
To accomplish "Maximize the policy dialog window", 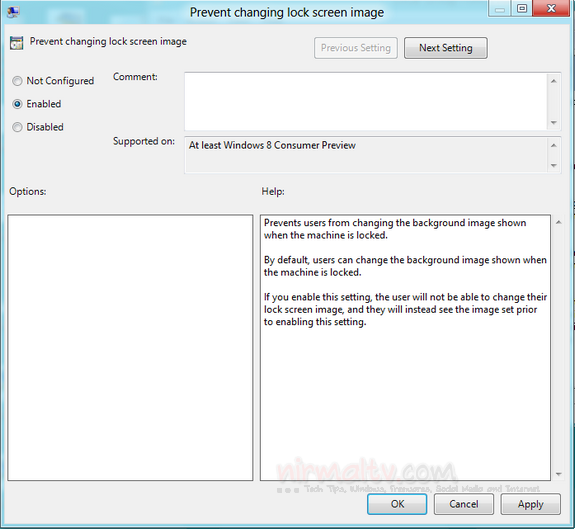I will [522, 8].
